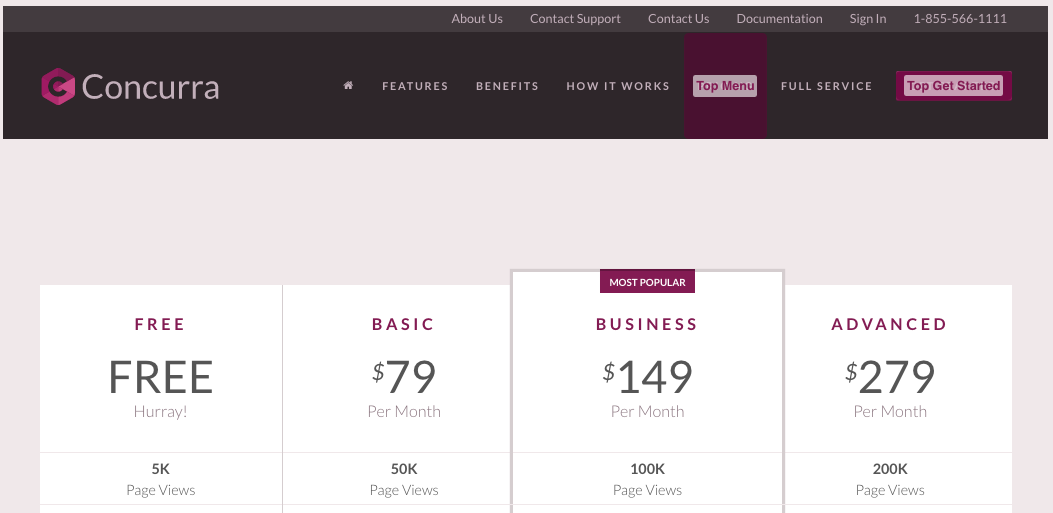Click the Contact Us link

pyautogui.click(x=678, y=19)
